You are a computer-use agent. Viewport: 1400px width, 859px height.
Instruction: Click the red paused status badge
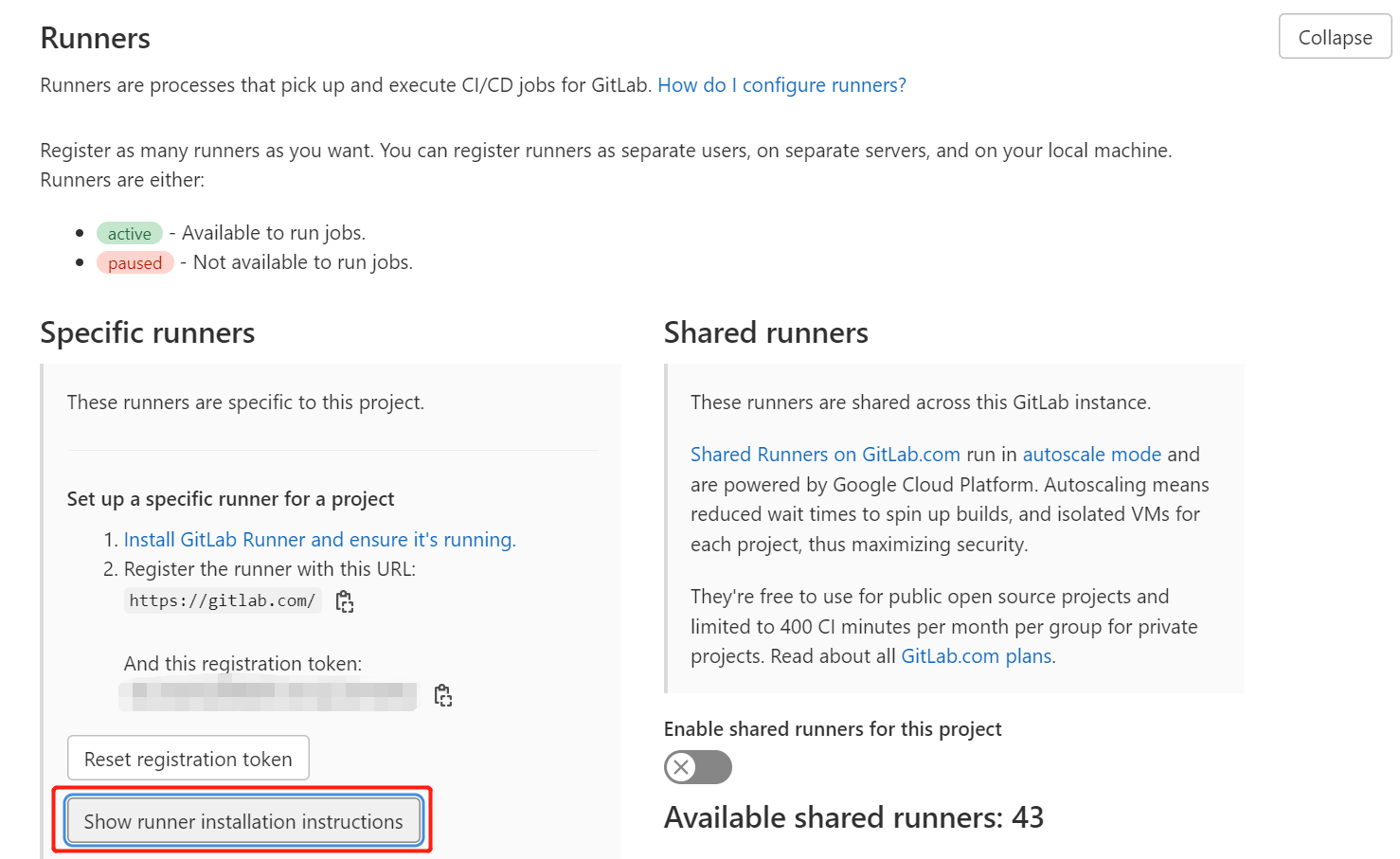click(x=135, y=262)
